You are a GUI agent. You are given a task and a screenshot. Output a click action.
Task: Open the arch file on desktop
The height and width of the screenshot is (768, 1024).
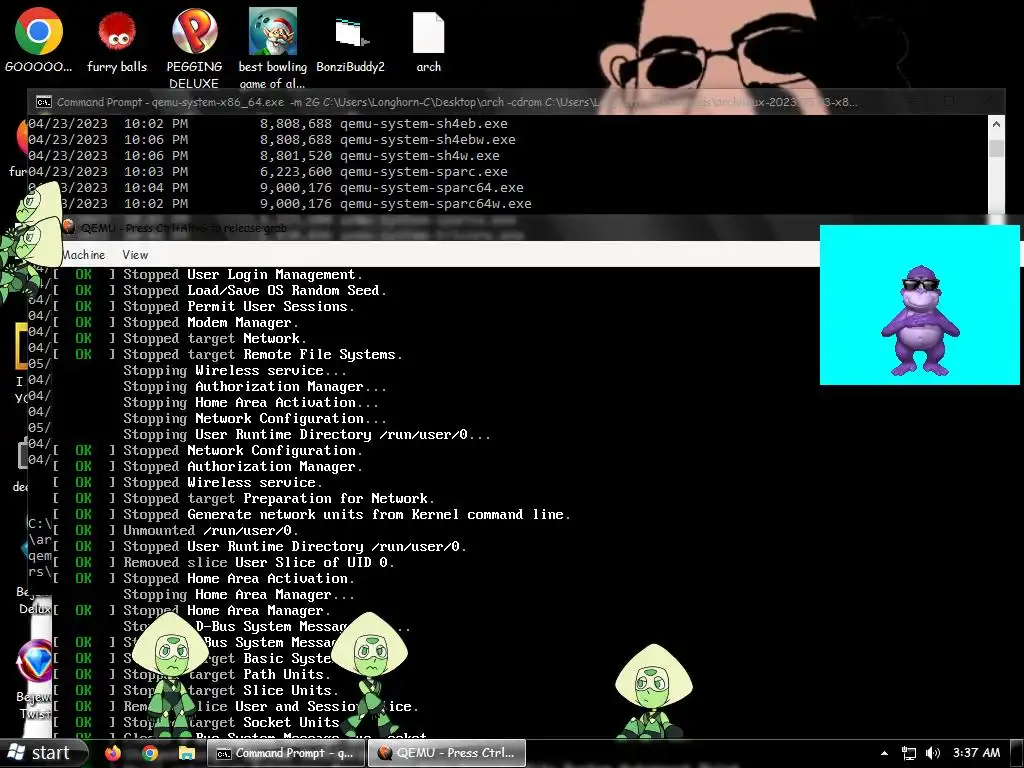click(428, 42)
